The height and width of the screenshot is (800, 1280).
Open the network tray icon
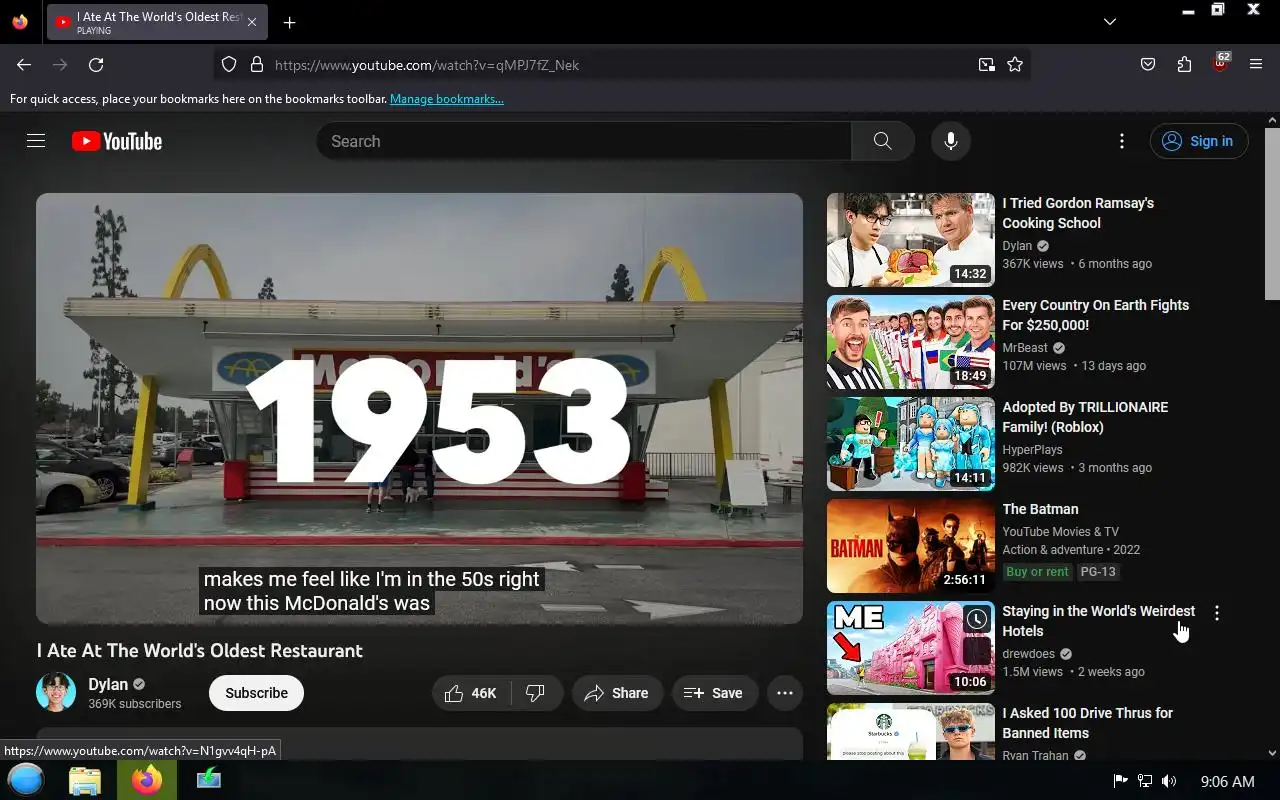pos(1145,781)
